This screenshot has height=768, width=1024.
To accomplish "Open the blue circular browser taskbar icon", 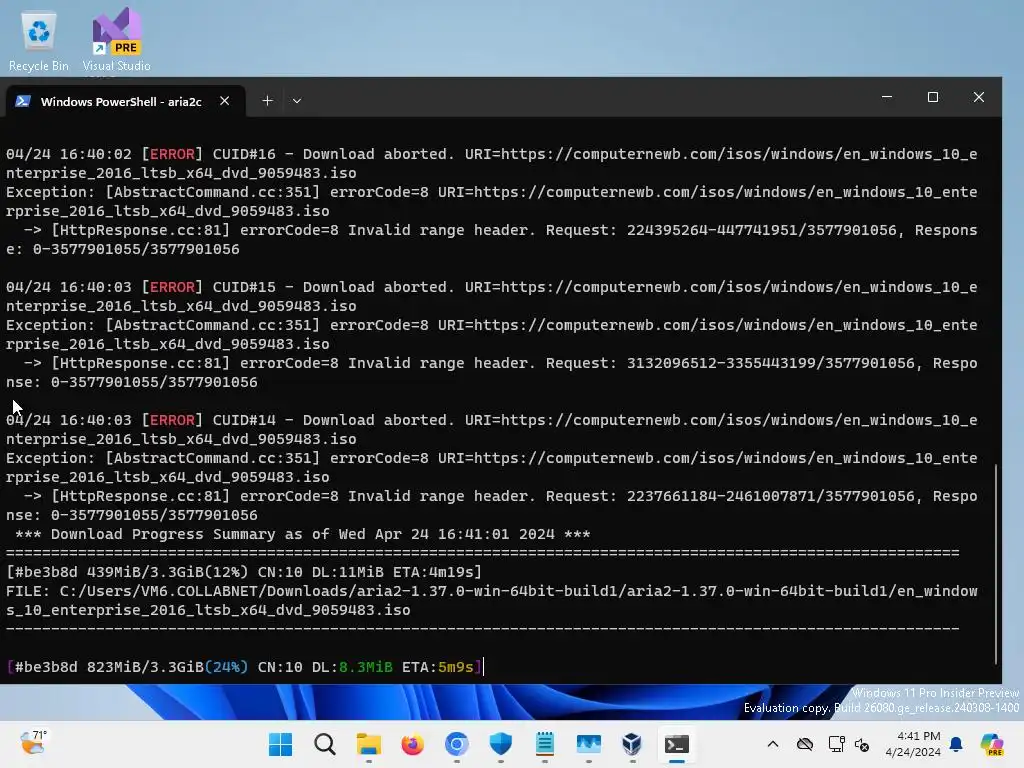I will pyautogui.click(x=456, y=744).
